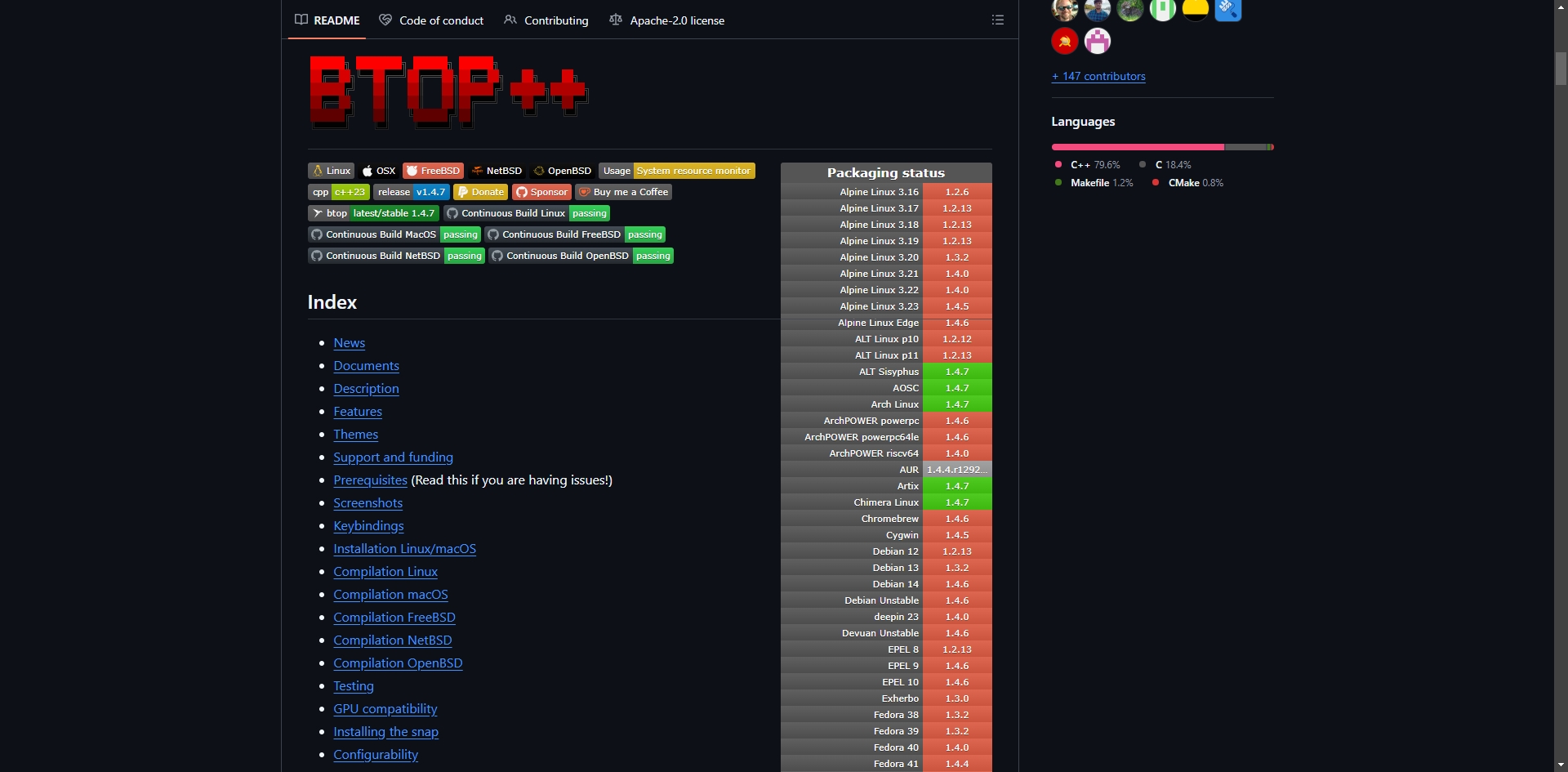Select the Contributing tab
This screenshot has height=772, width=1568.
546,20
